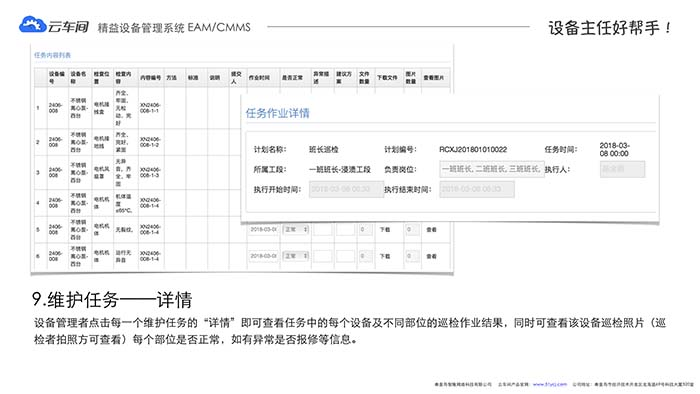Open the 正常 dropdown in row 6
Image resolution: width=700 pixels, height=394 pixels.
tap(296, 256)
